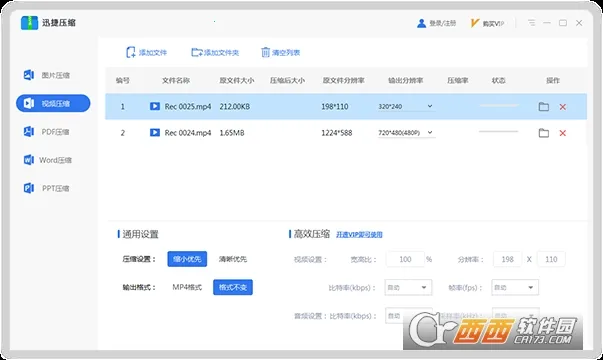The image size is (603, 360).
Task: Choose 格式不变 output format
Action: (x=233, y=287)
